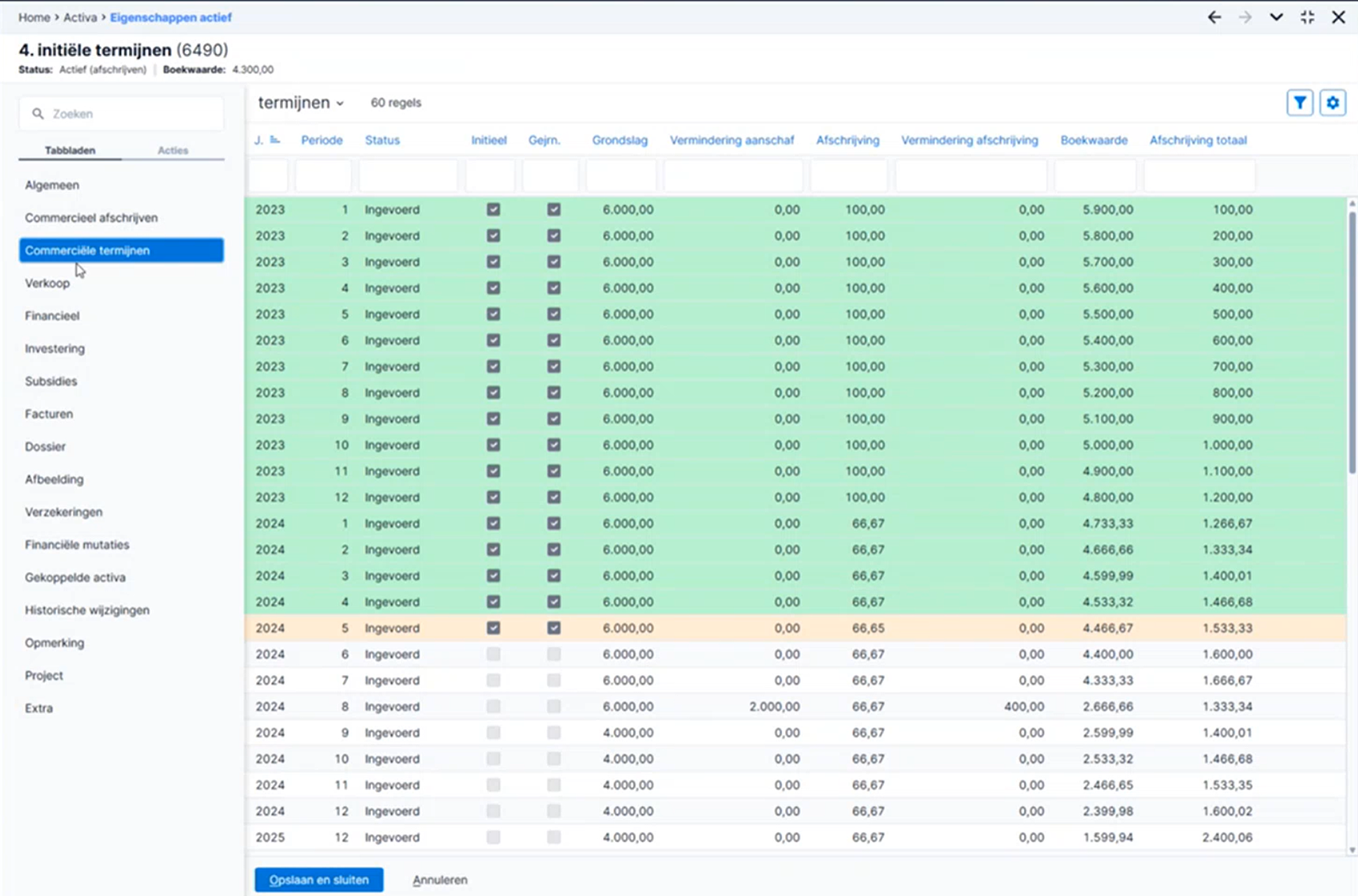This screenshot has width=1358, height=896.
Task: Switch to the Acties tab
Action: coord(173,150)
